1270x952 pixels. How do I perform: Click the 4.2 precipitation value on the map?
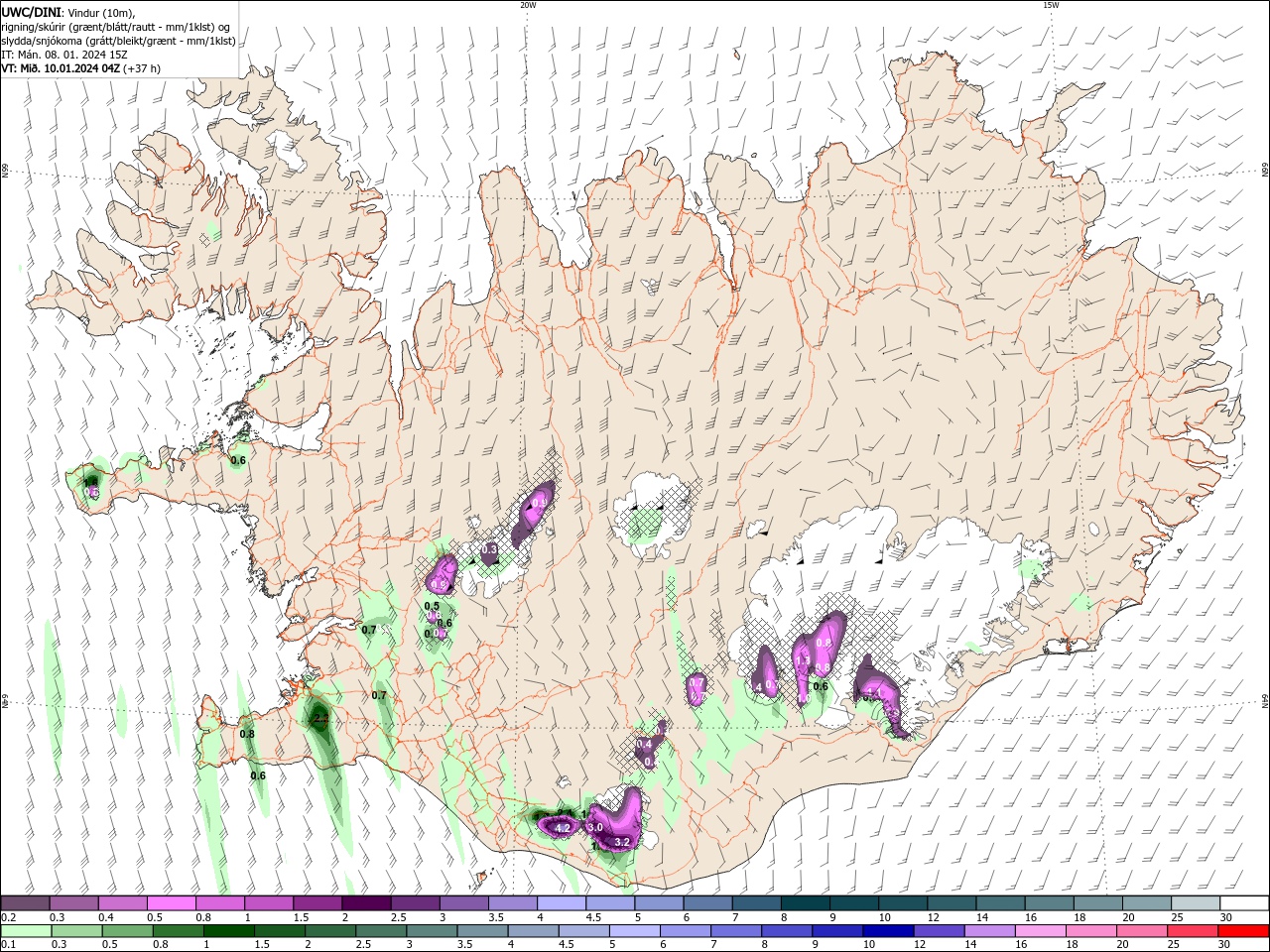pos(562,827)
